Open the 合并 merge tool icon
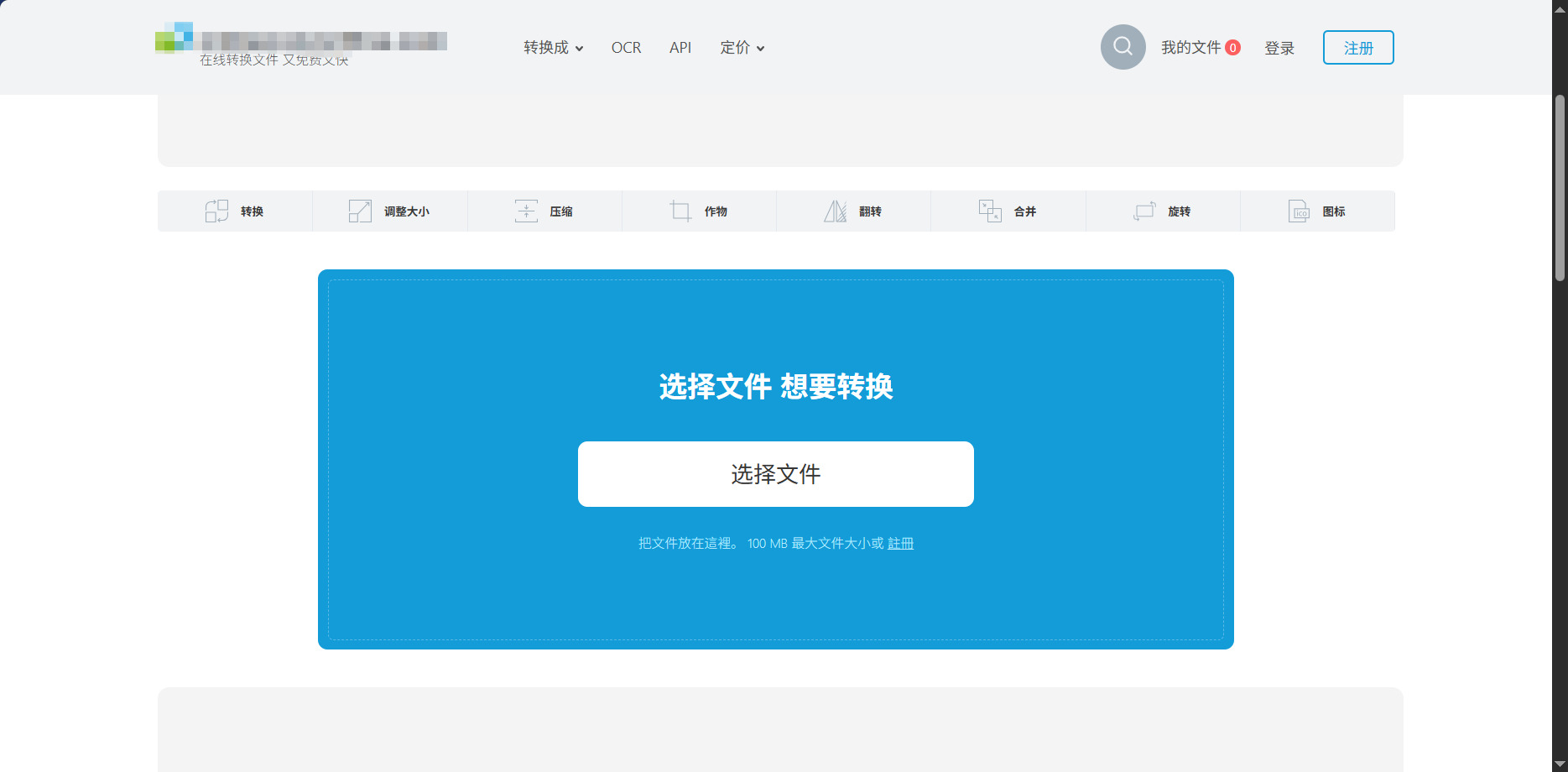 [x=990, y=211]
